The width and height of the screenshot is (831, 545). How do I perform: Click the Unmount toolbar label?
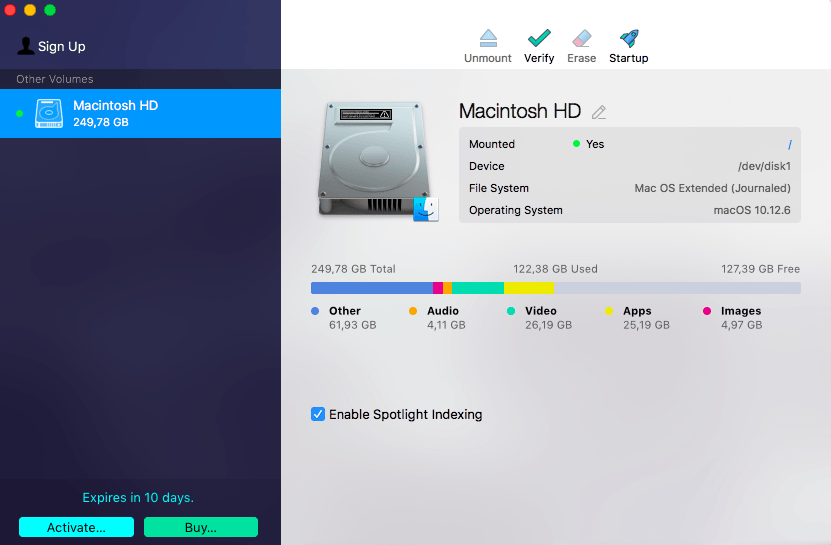(x=488, y=58)
